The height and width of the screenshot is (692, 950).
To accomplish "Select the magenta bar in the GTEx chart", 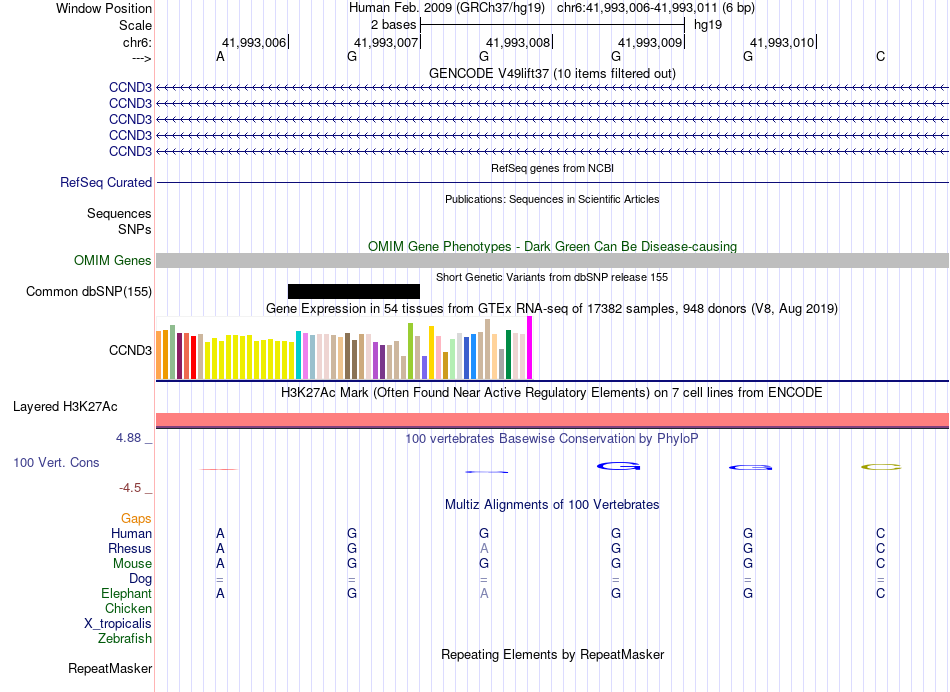I will [x=530, y=348].
